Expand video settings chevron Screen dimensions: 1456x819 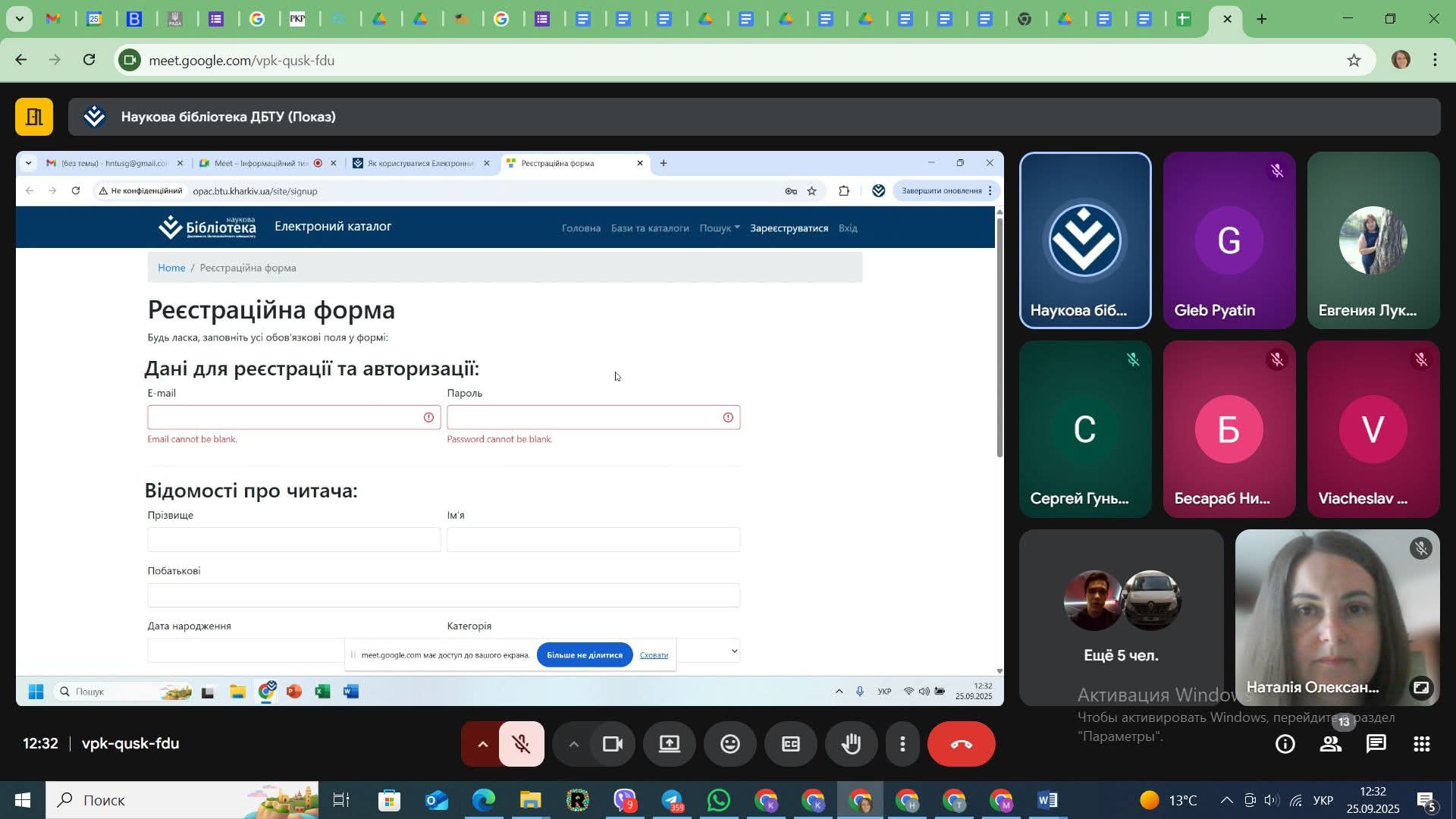574,744
